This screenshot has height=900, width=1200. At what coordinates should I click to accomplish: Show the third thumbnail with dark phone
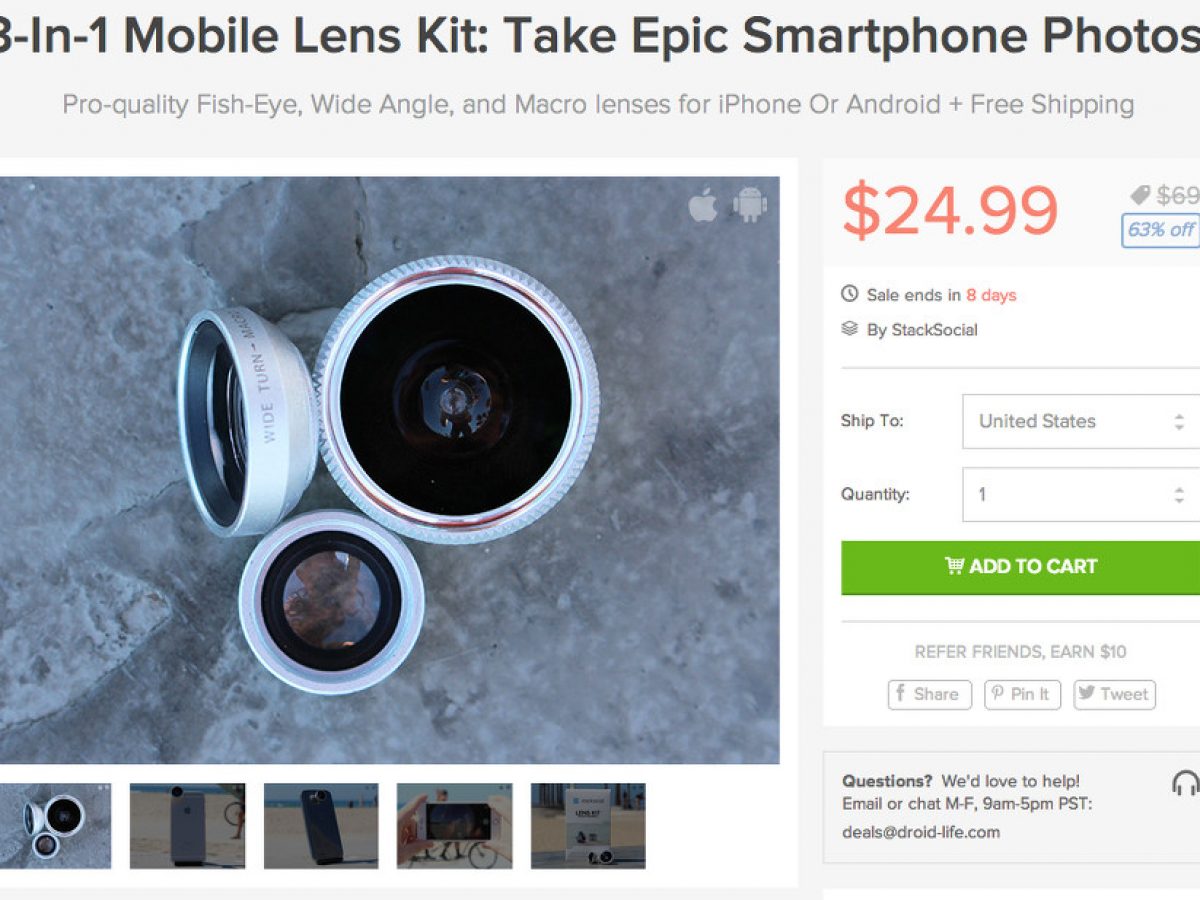click(x=321, y=825)
